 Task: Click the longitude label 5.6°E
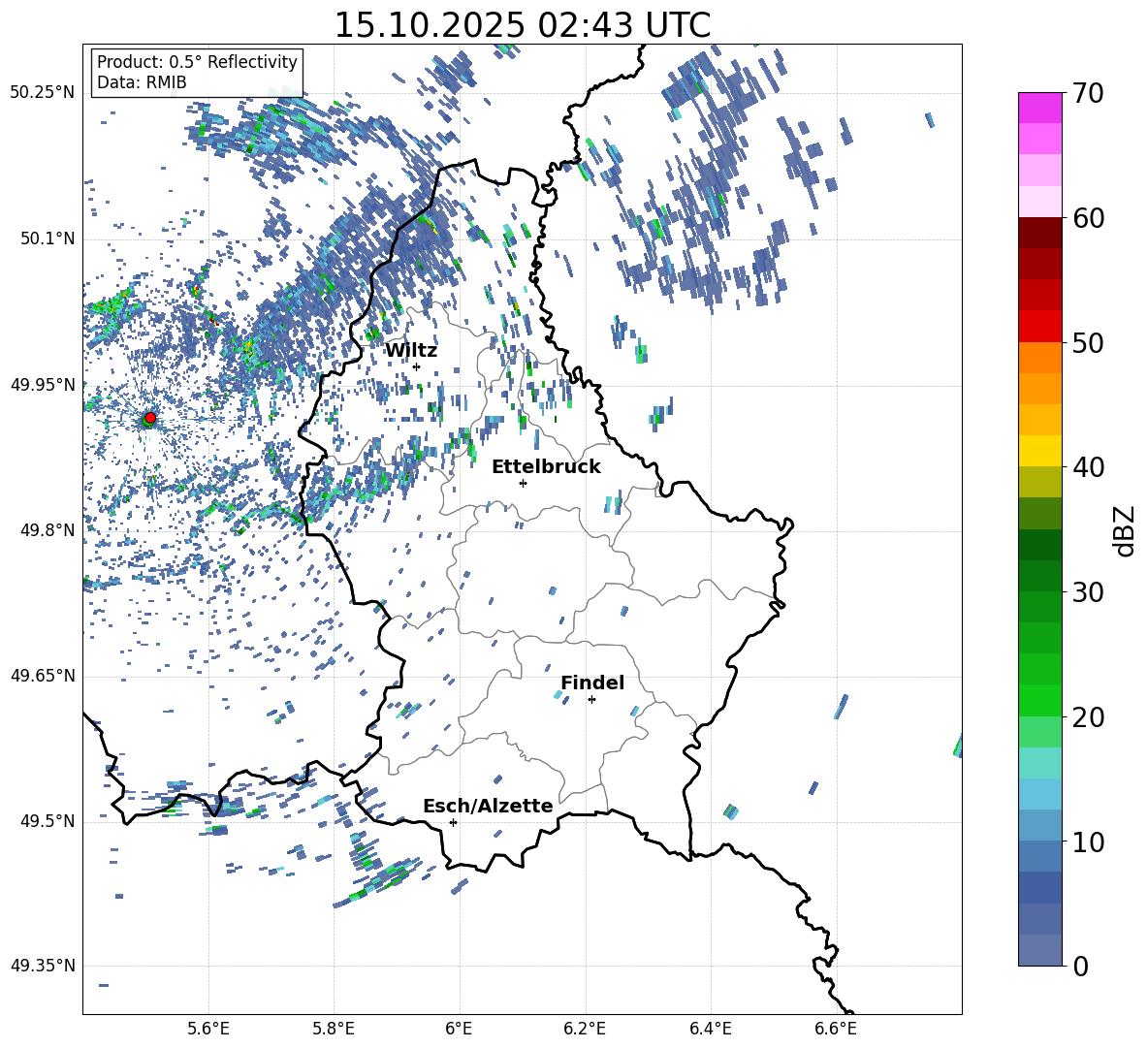[x=208, y=1029]
